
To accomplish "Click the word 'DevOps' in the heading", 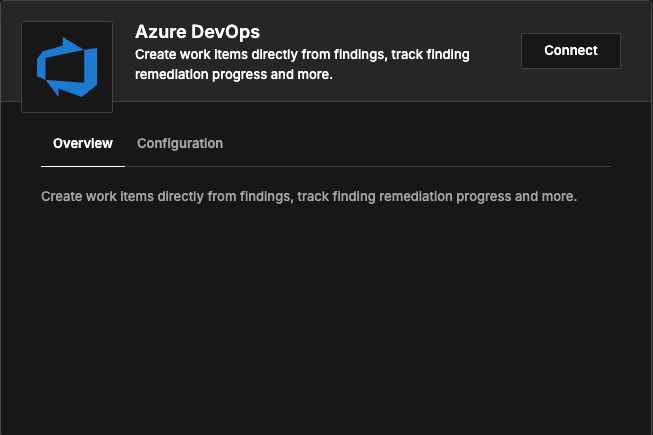I will 226,32.
